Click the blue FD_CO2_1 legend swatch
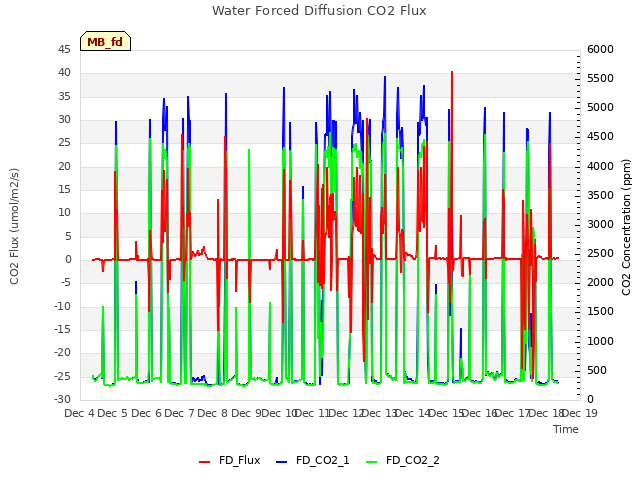640x480 pixels. (x=282, y=462)
